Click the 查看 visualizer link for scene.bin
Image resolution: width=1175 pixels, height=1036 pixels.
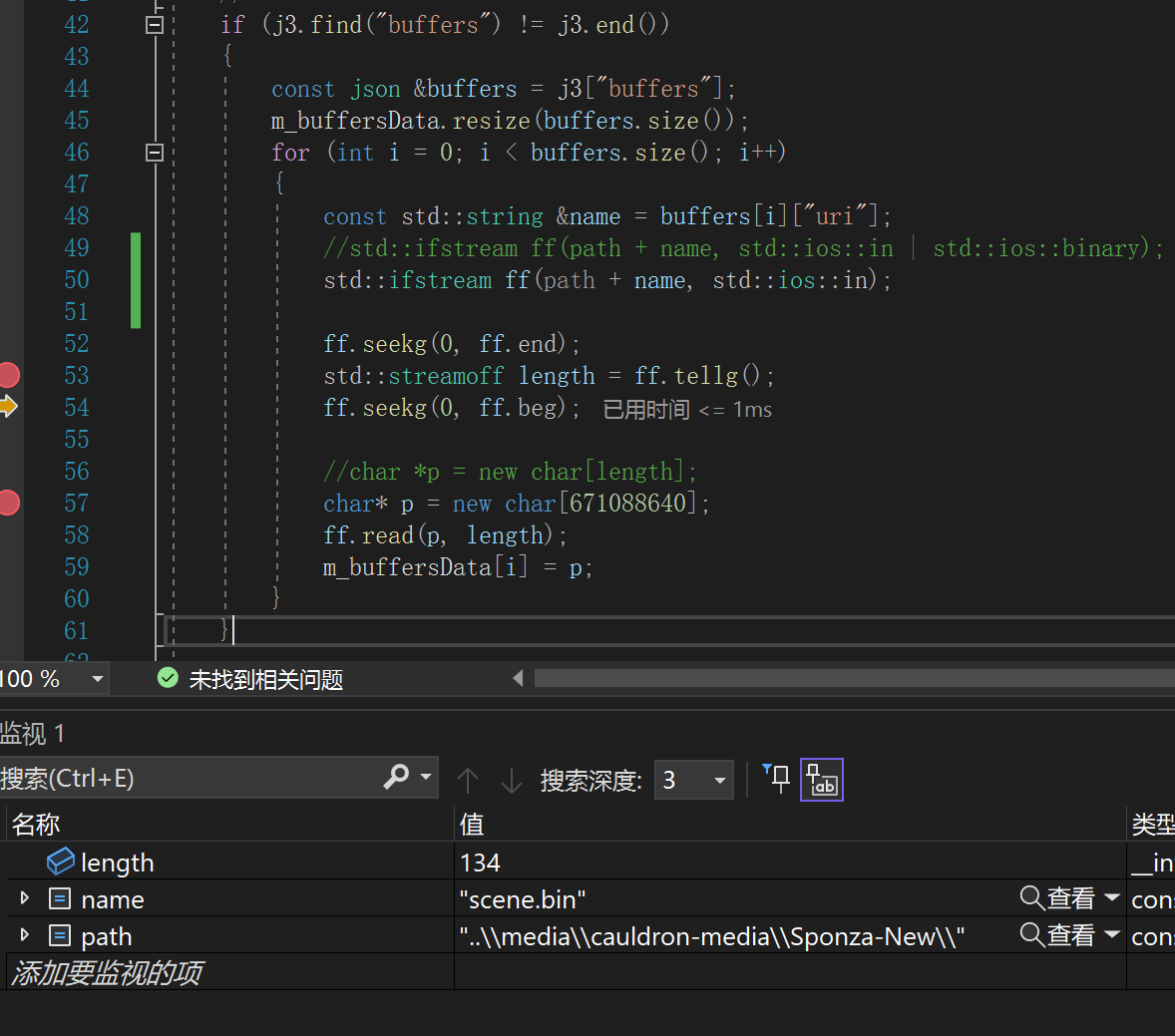[1068, 898]
